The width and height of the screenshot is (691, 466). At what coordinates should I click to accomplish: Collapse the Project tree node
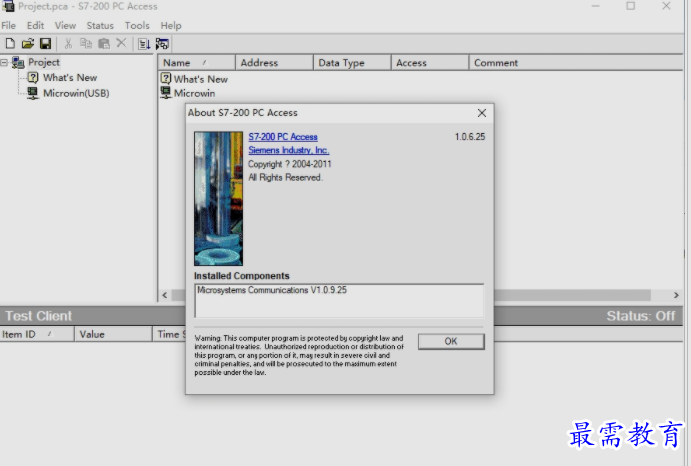point(4,63)
